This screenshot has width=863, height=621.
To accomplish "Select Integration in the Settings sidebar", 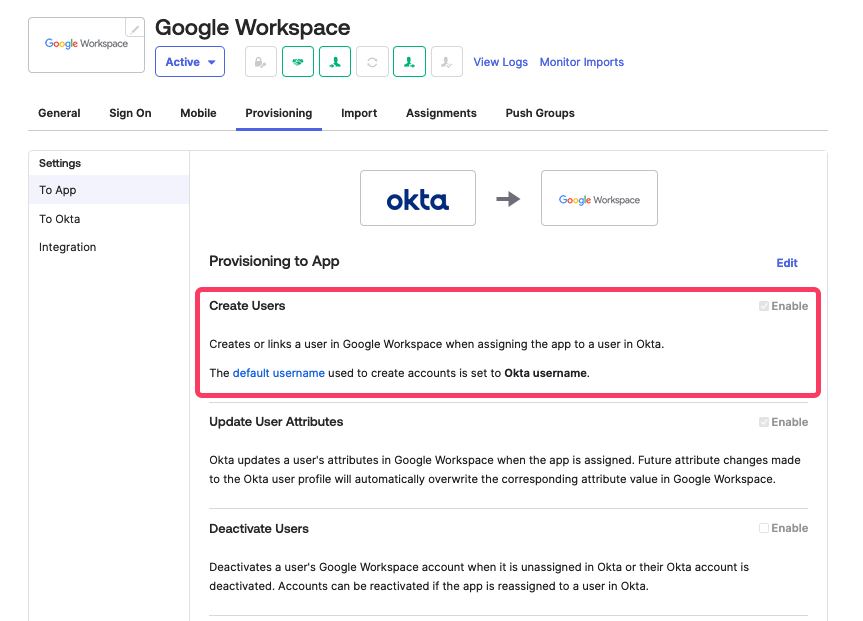I will coord(68,247).
